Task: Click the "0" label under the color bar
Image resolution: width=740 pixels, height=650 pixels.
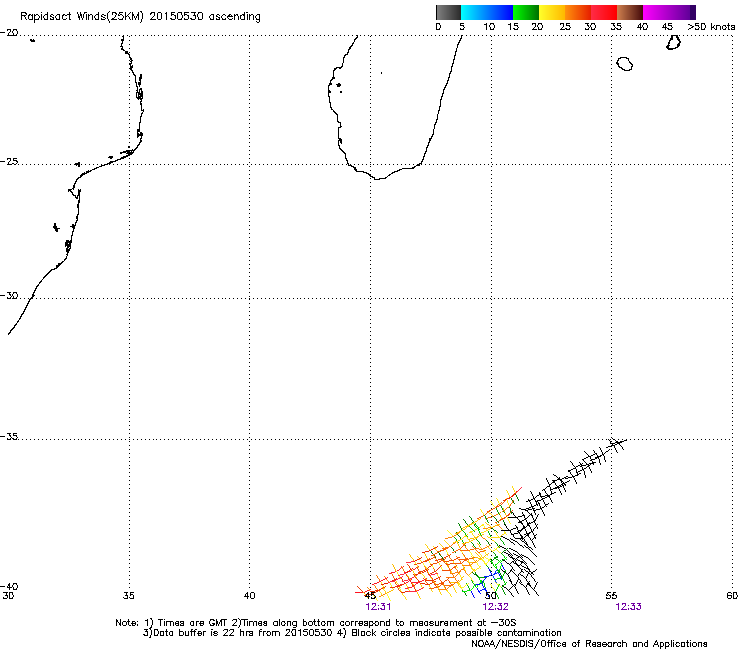Action: click(438, 27)
